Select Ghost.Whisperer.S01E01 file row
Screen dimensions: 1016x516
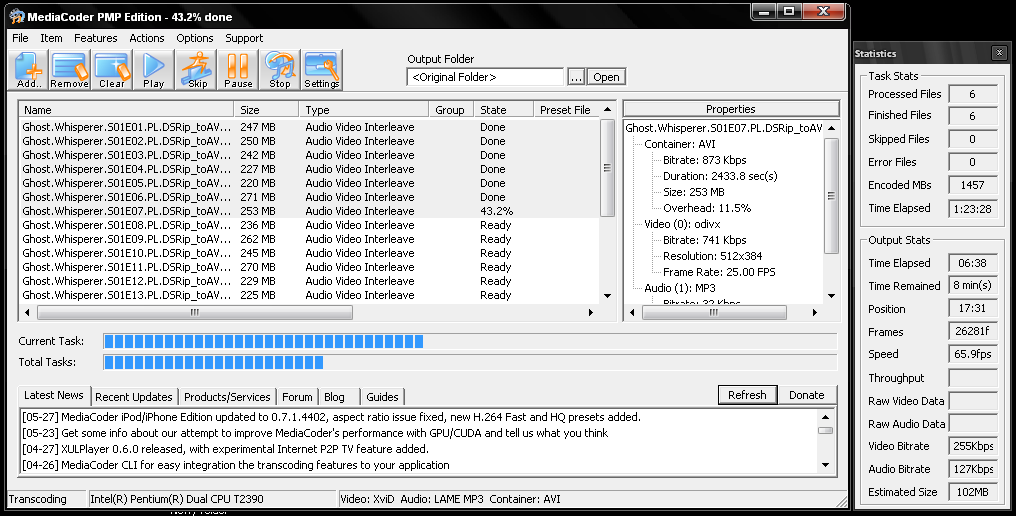[309, 127]
